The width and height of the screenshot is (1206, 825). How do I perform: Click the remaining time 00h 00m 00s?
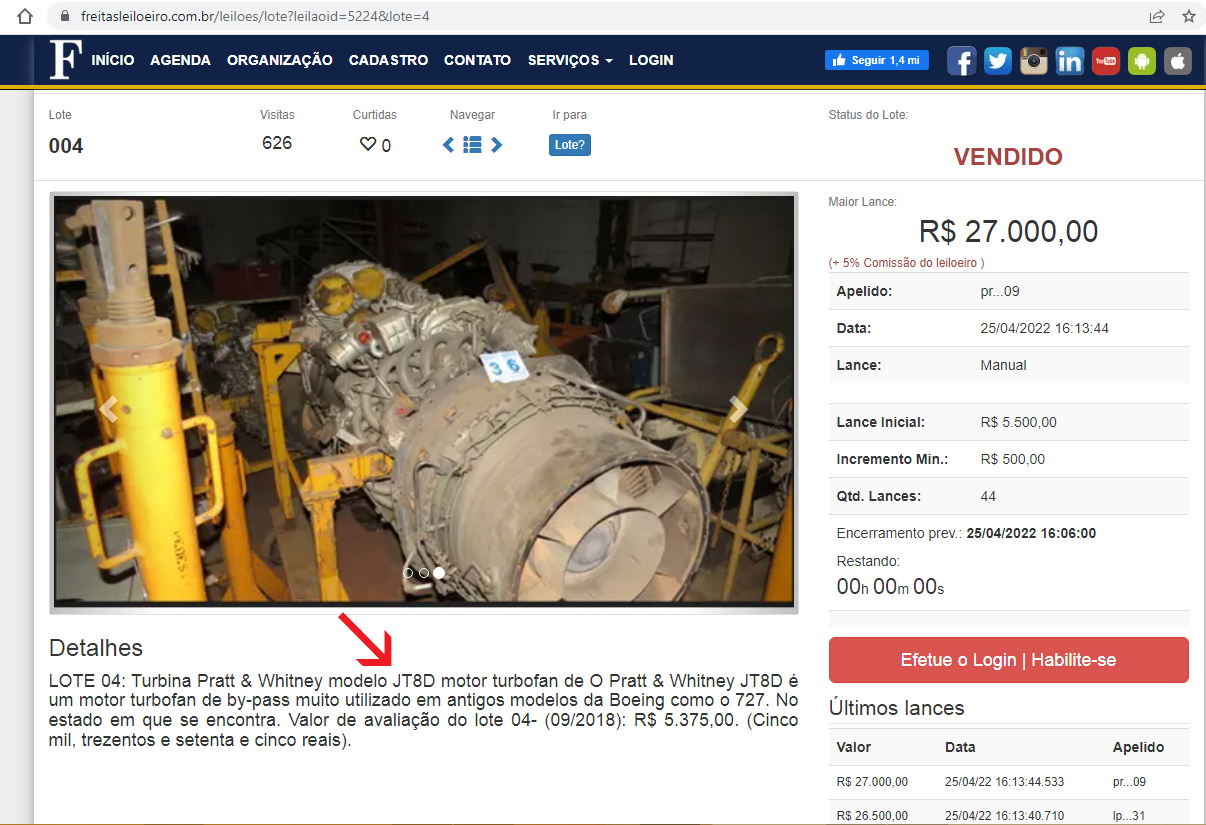[x=890, y=587]
